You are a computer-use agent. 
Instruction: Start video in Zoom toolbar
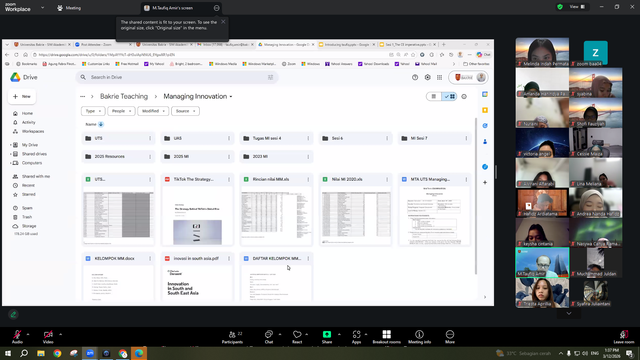pyautogui.click(x=48, y=337)
